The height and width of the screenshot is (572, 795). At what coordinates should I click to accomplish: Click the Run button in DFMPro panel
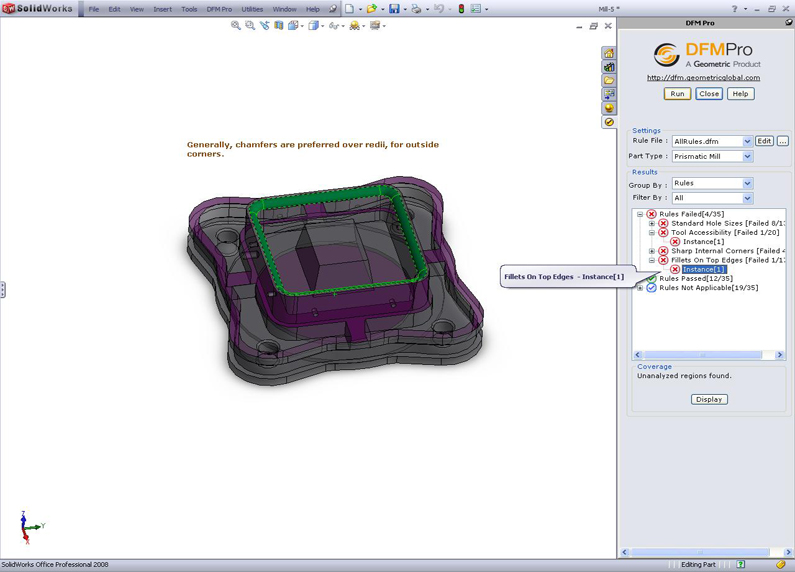point(677,94)
